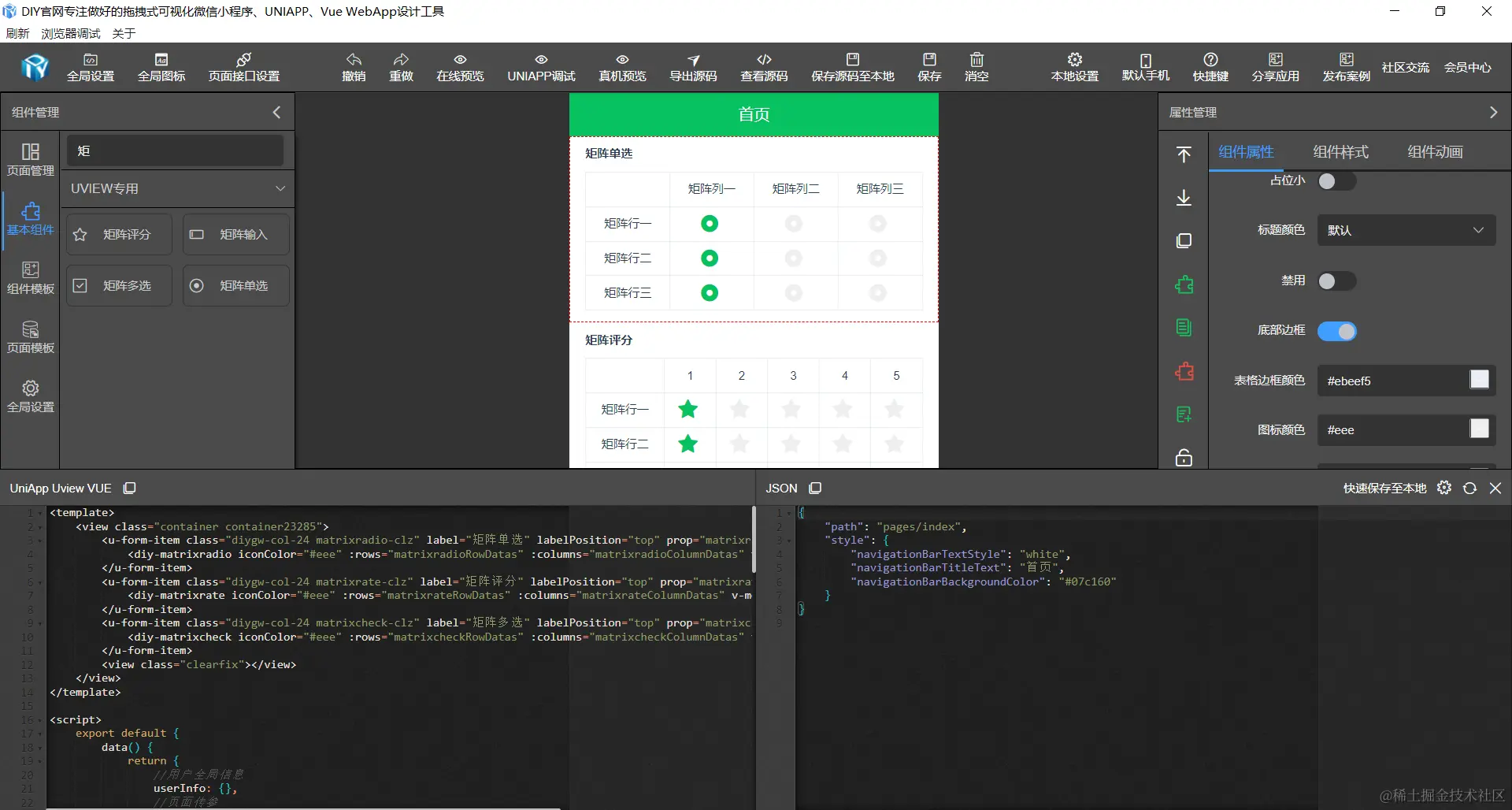Click the 分享应用 share icon
Viewport: 1512px width, 810px height.
coord(1276,68)
